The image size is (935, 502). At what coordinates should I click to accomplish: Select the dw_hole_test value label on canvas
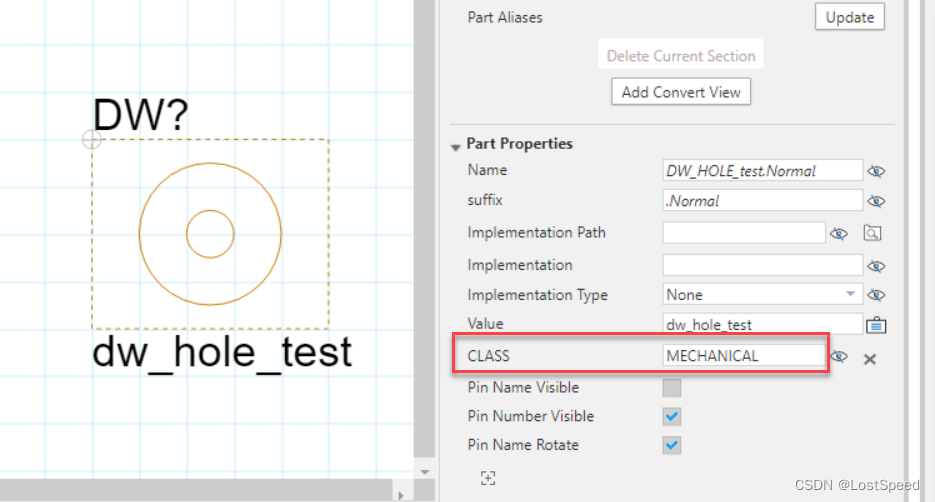pyautogui.click(x=222, y=352)
